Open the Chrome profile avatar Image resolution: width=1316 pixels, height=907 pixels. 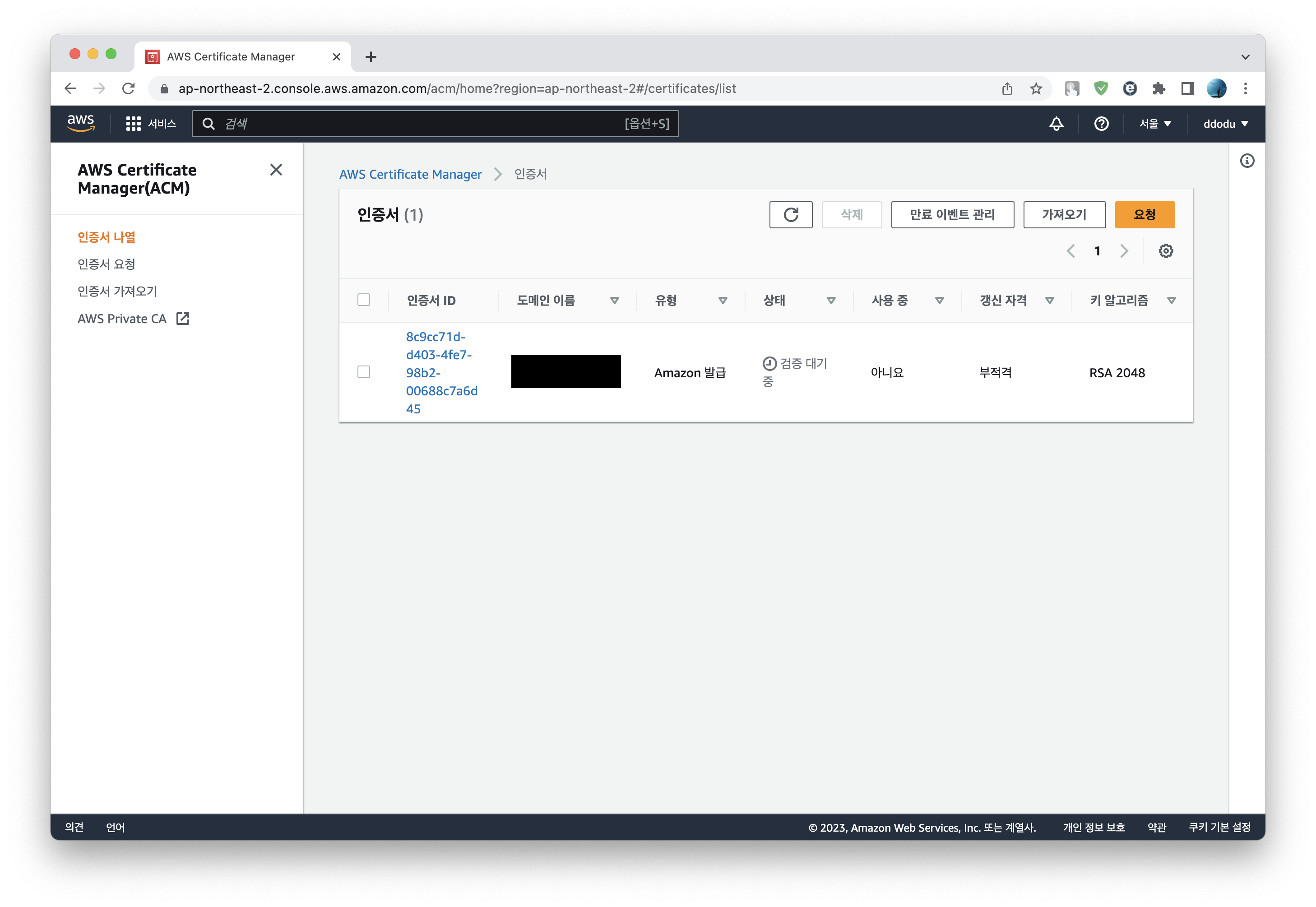1217,88
